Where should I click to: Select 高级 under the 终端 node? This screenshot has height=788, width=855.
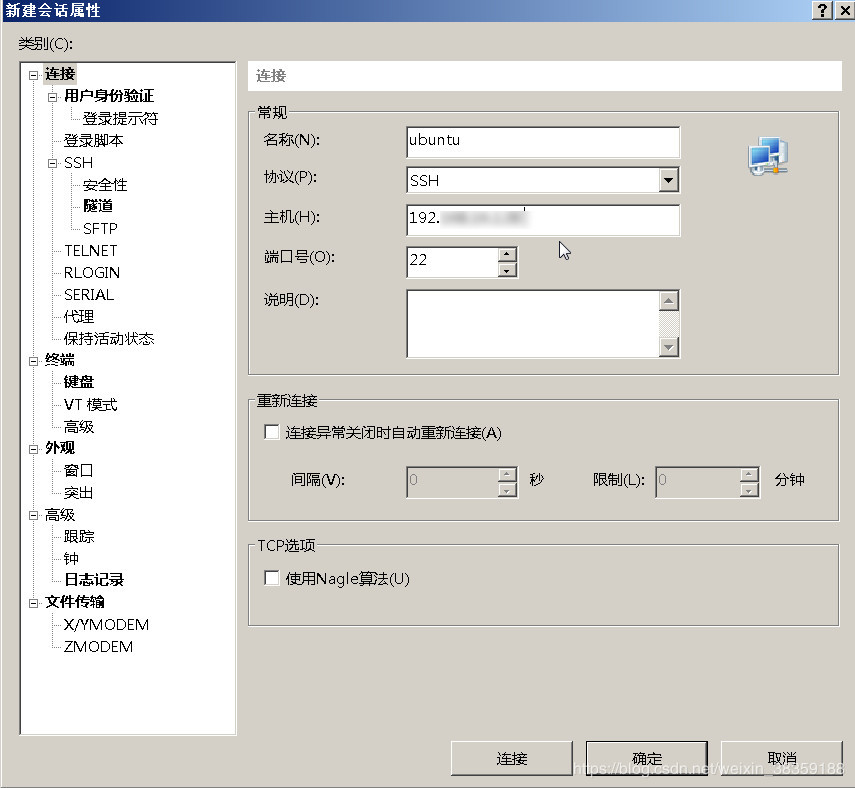(x=79, y=426)
